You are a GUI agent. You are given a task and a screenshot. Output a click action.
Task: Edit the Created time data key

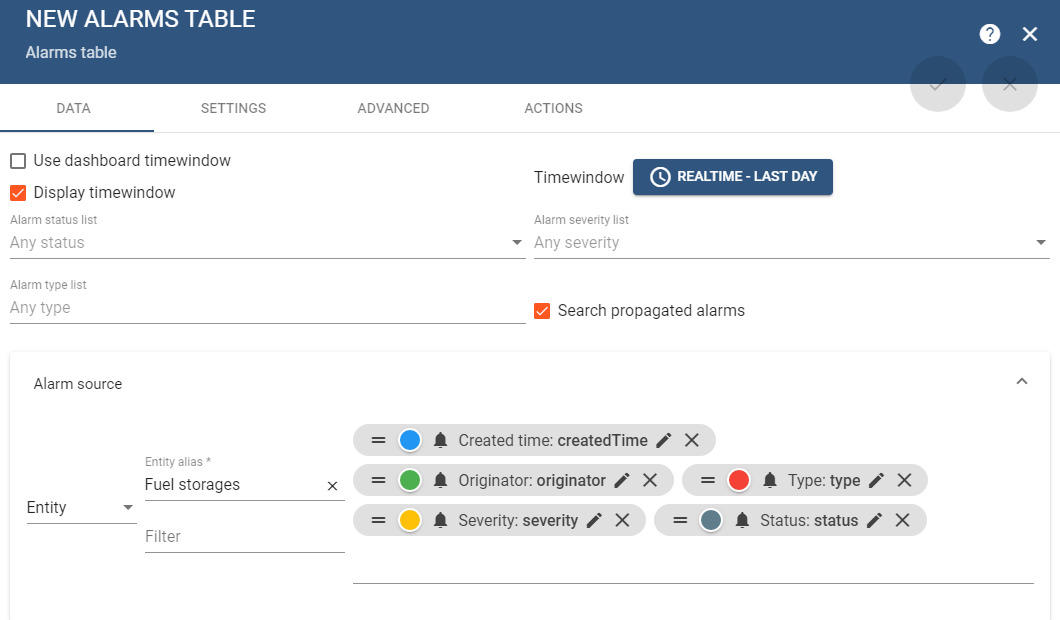664,440
